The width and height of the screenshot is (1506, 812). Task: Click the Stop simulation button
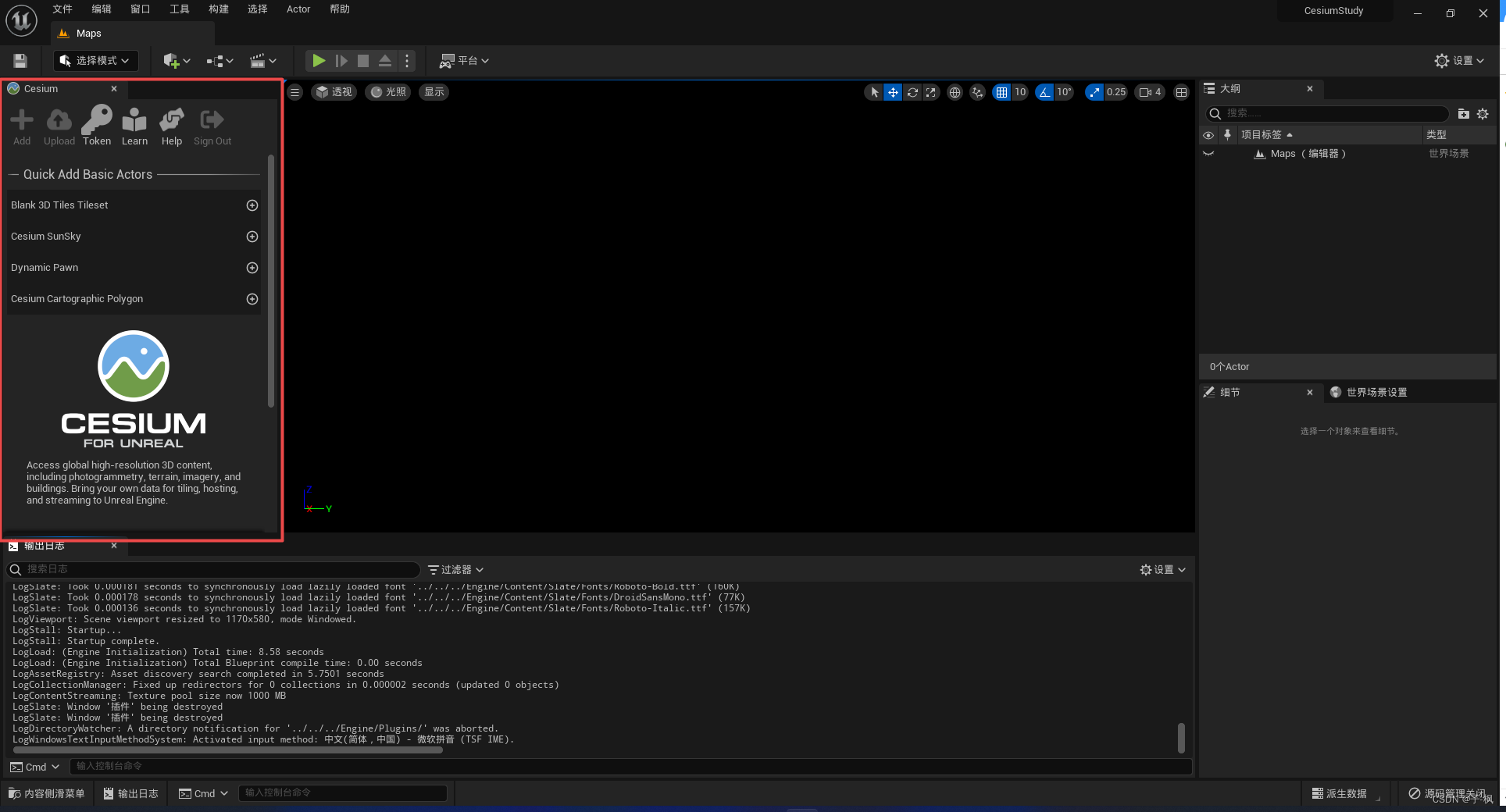coord(363,61)
